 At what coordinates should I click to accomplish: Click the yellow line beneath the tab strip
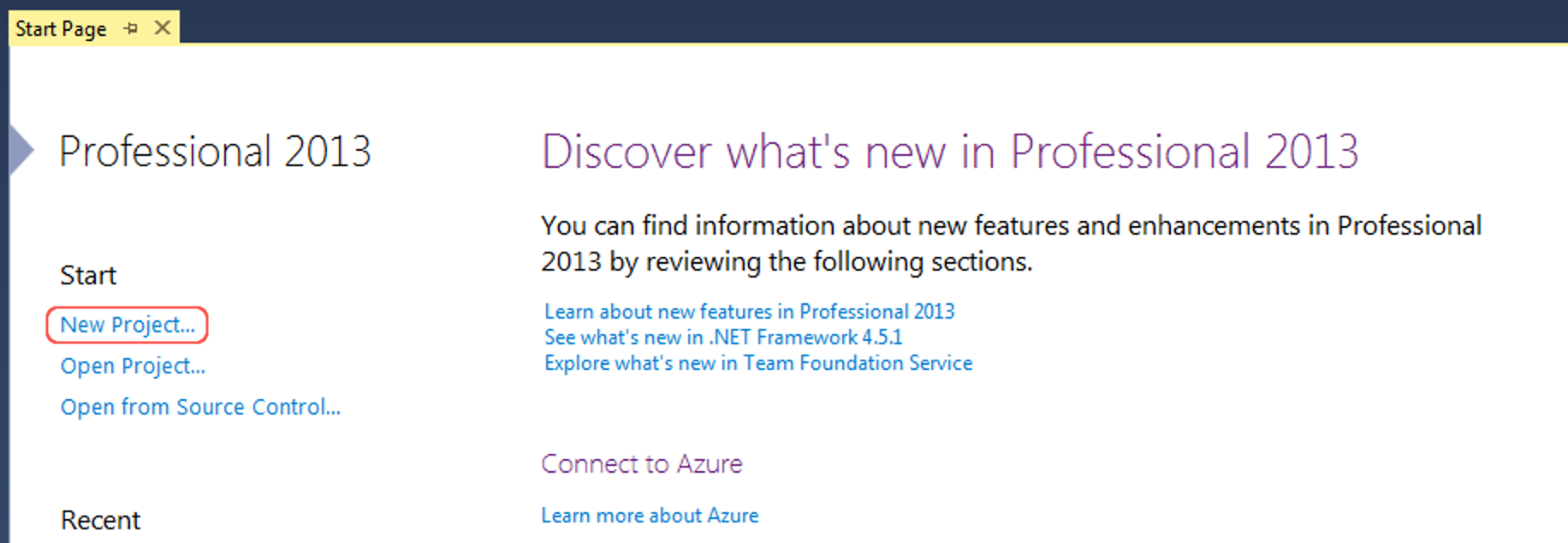(856, 44)
